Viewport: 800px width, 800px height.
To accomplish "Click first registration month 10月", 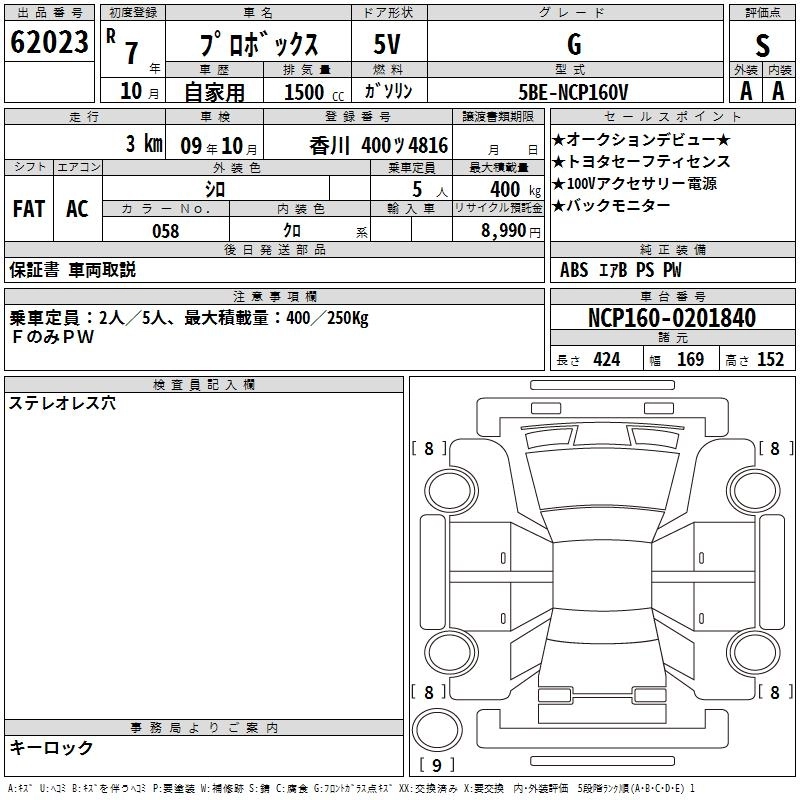I will click(x=139, y=91).
